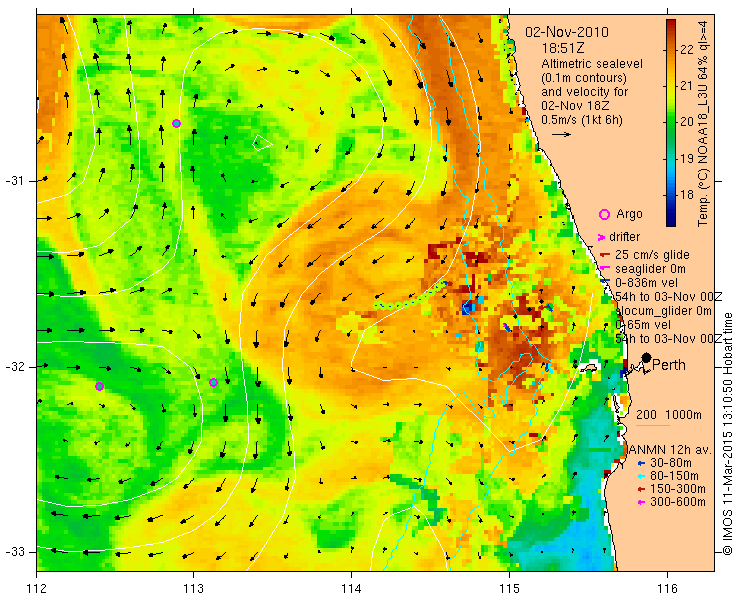This screenshot has width=740, height=600.
Task: Click the cyan 80-150m ANMN arrow symbol
Action: (x=641, y=476)
